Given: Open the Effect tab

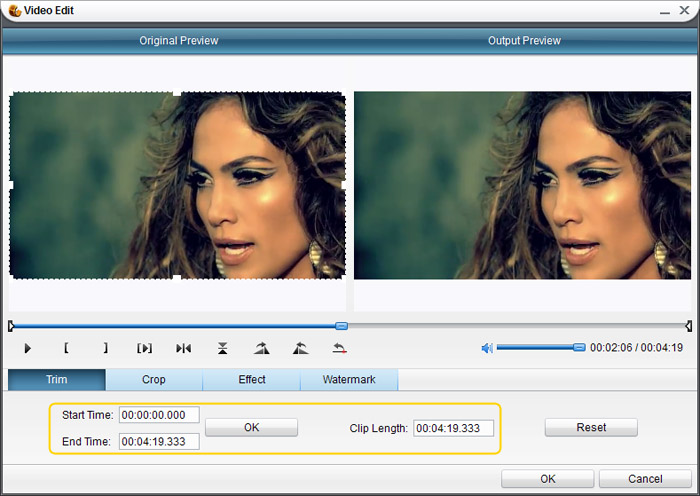Looking at the screenshot, I should [x=252, y=379].
